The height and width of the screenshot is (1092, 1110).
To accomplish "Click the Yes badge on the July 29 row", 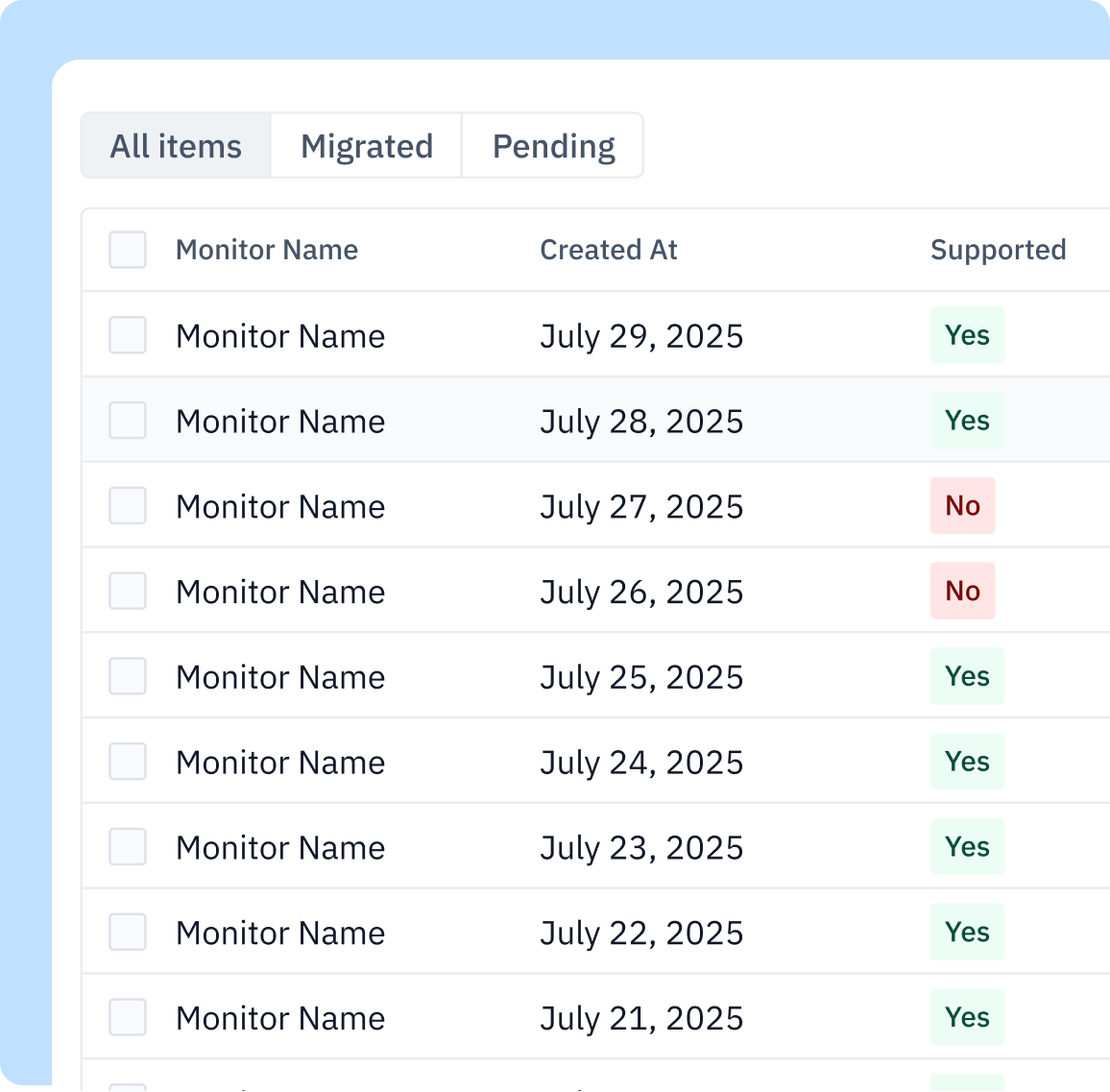I will pos(967,335).
